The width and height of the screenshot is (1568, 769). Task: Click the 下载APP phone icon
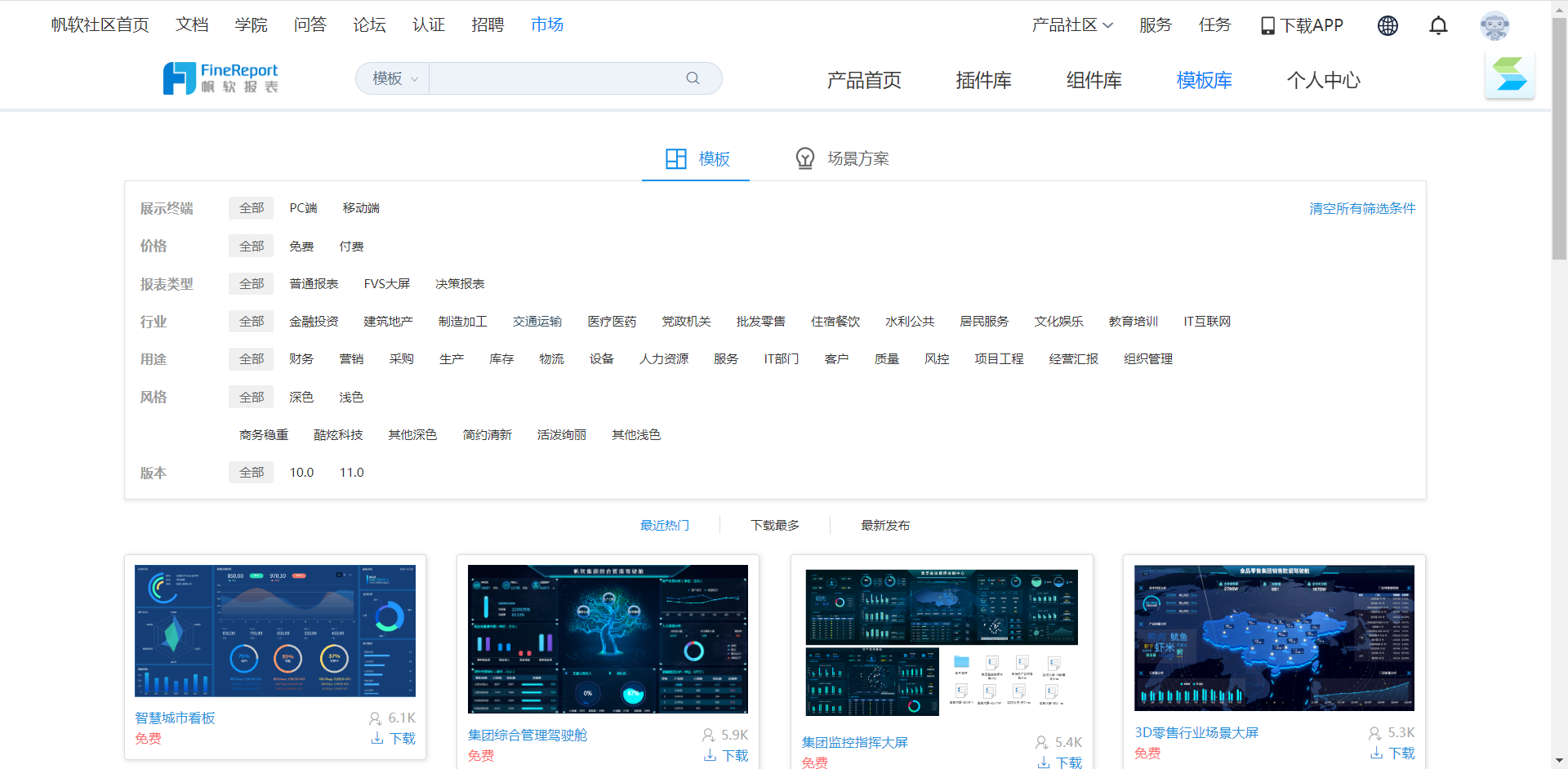point(1267,25)
